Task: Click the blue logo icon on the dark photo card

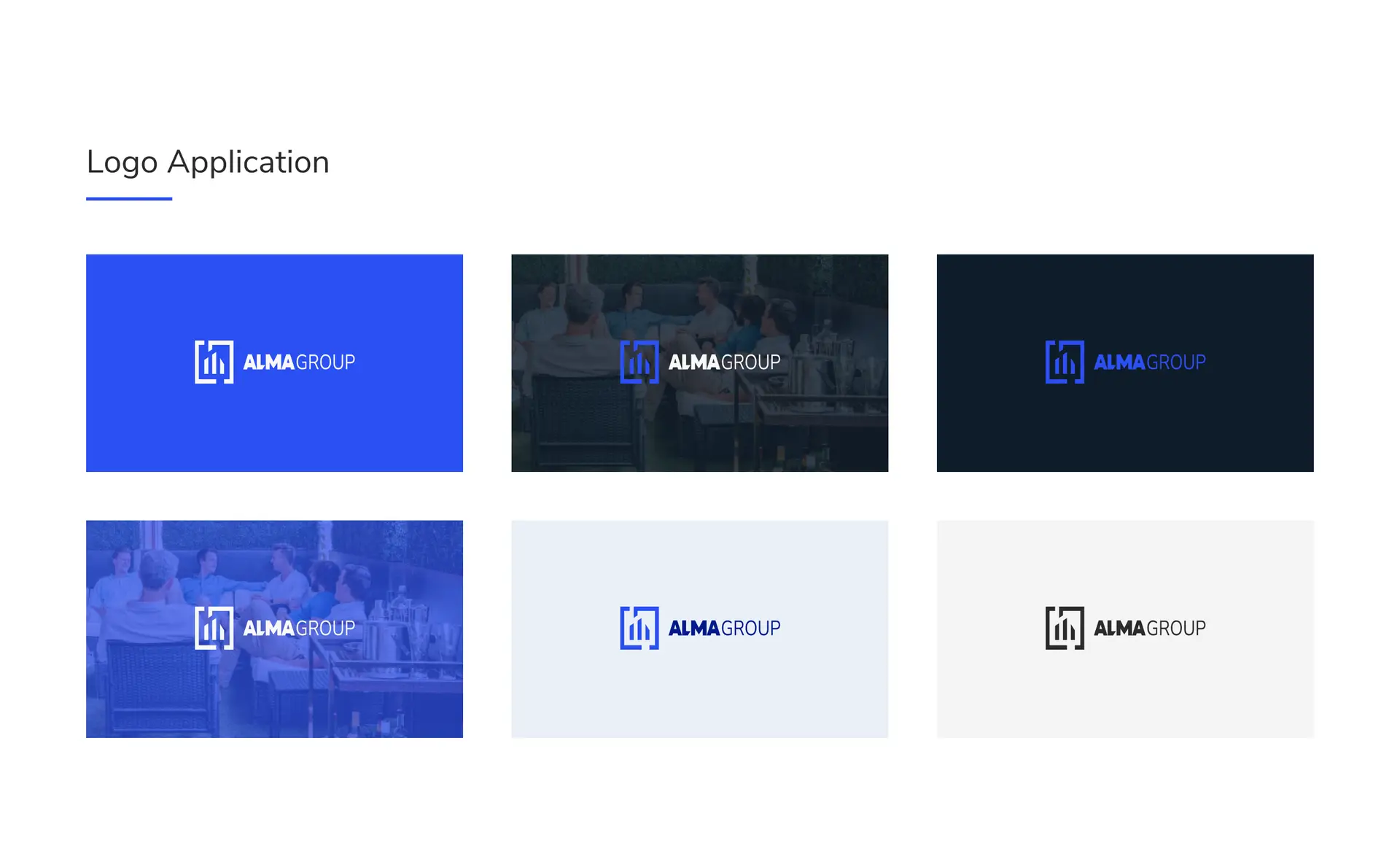Action: tap(639, 362)
